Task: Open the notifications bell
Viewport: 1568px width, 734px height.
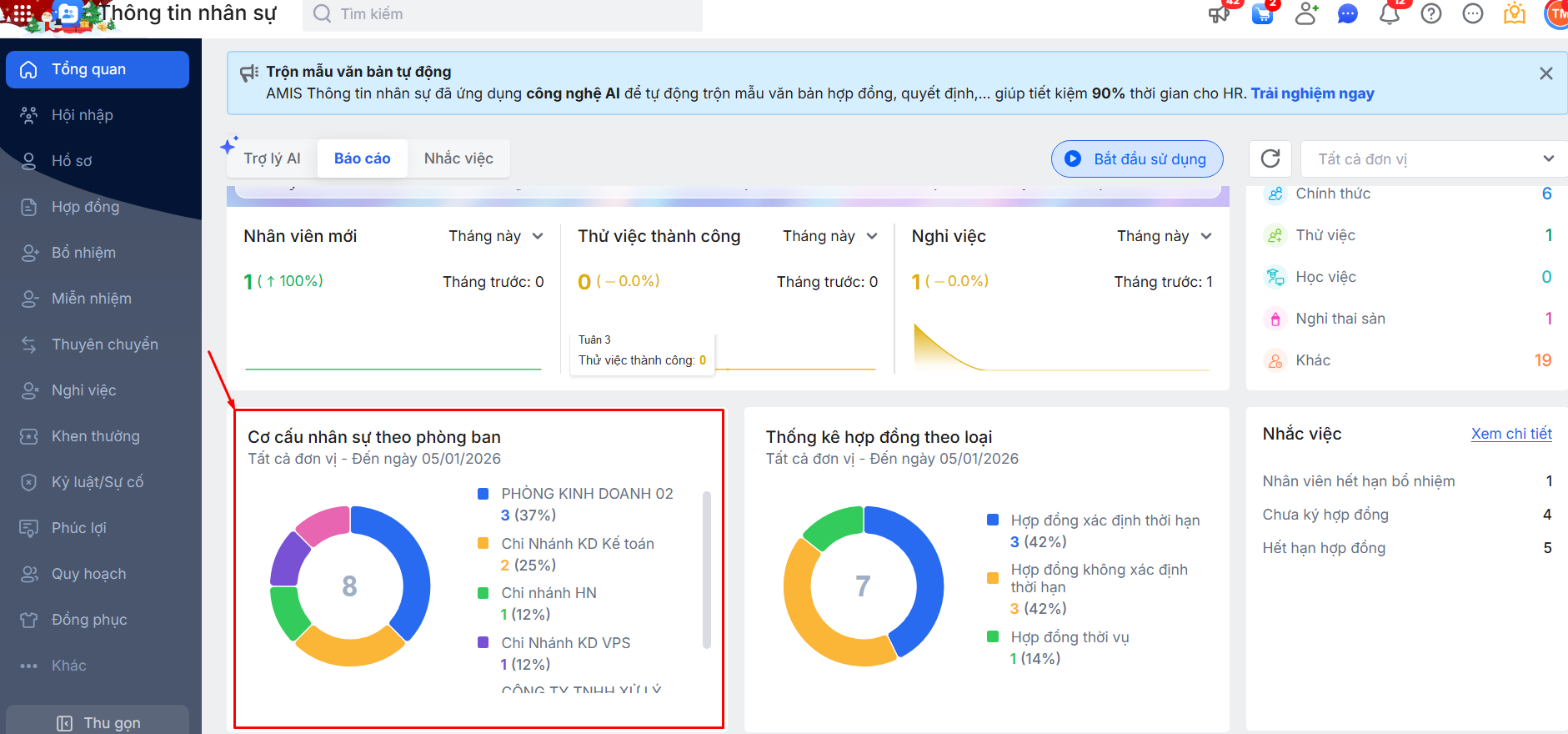Action: coord(1390,13)
